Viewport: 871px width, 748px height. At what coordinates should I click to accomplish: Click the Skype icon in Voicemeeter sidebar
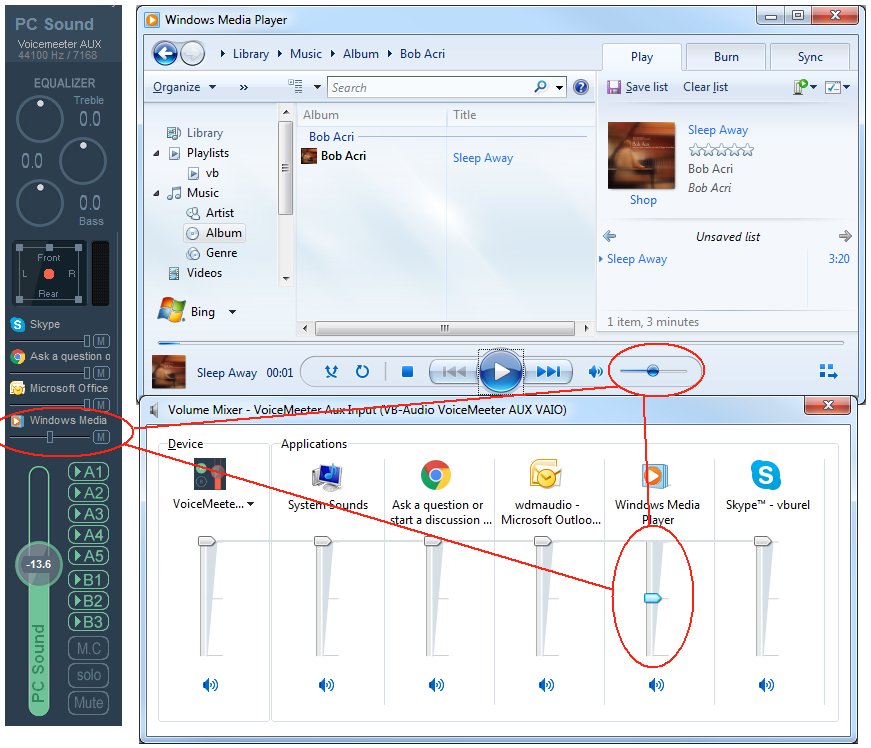click(15, 323)
